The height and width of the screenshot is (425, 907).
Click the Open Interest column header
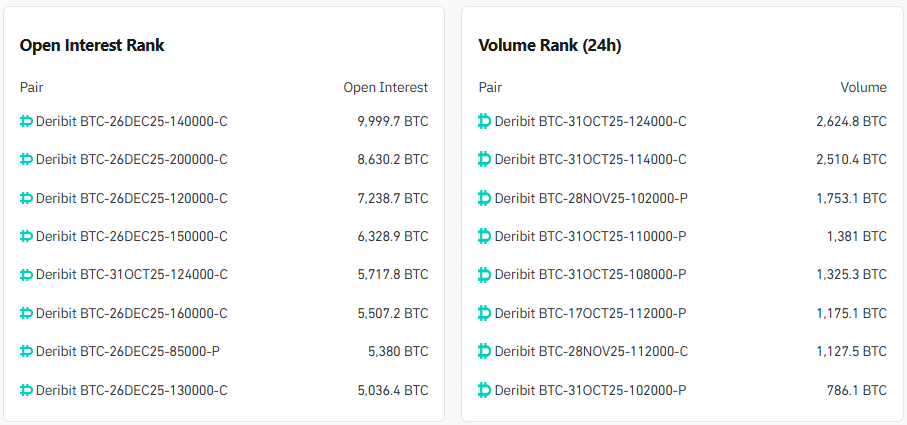click(385, 87)
